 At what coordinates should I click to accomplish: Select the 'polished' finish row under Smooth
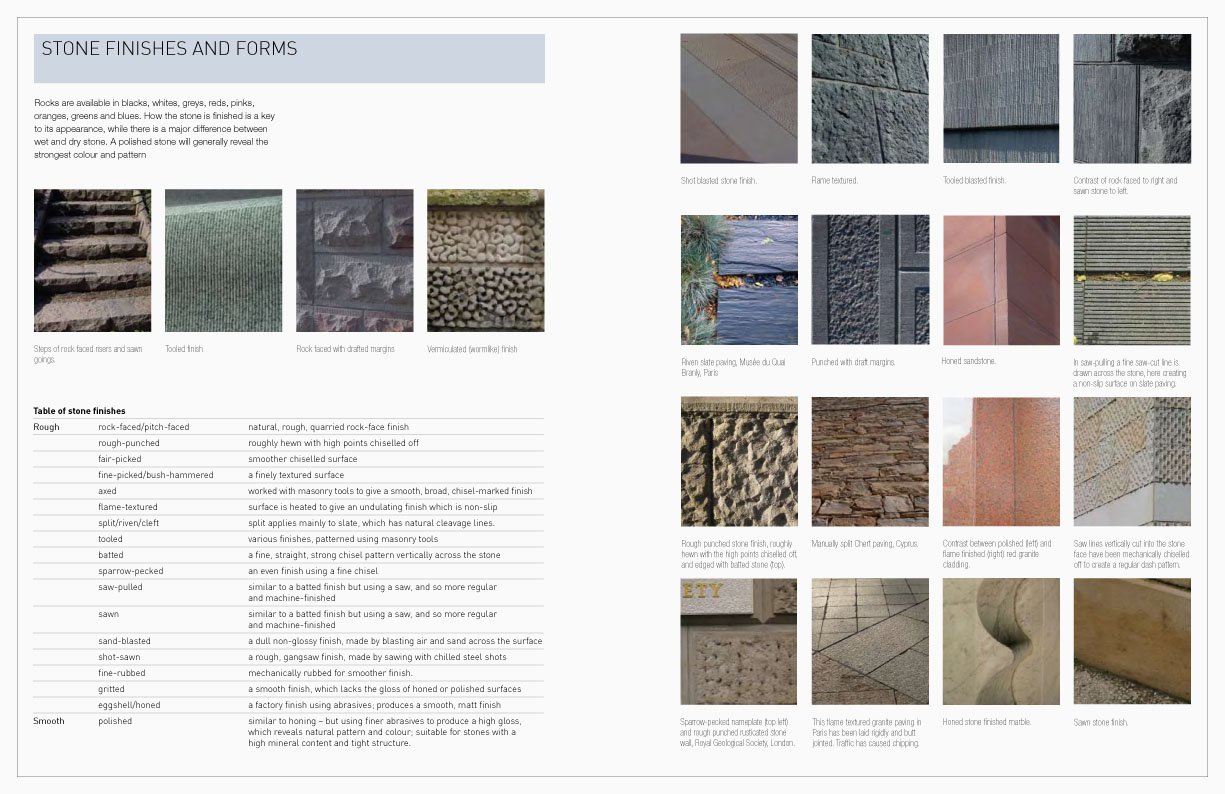[x=115, y=721]
